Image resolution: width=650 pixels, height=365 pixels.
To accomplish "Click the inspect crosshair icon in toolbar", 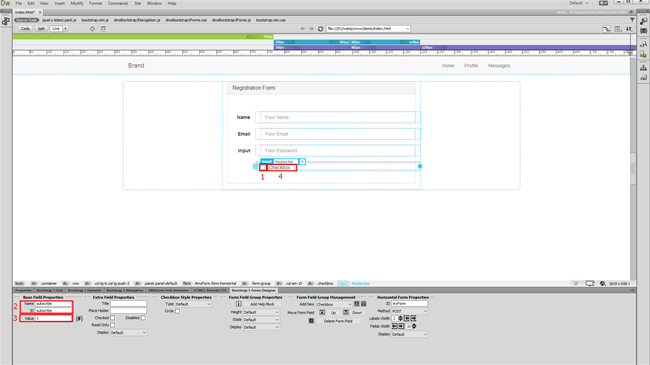I will click(x=92, y=29).
